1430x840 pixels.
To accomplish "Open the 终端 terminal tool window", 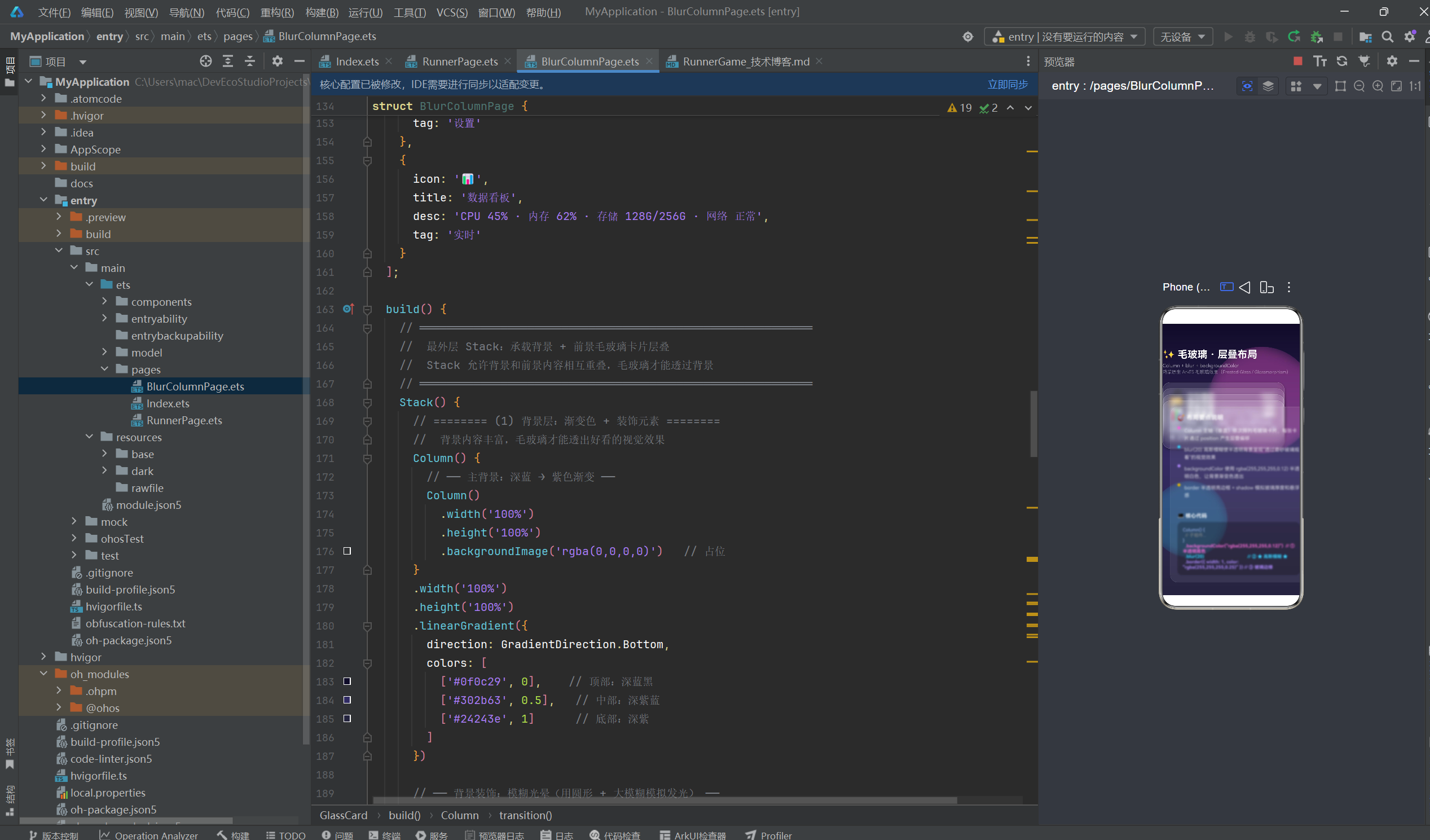I will tap(385, 835).
